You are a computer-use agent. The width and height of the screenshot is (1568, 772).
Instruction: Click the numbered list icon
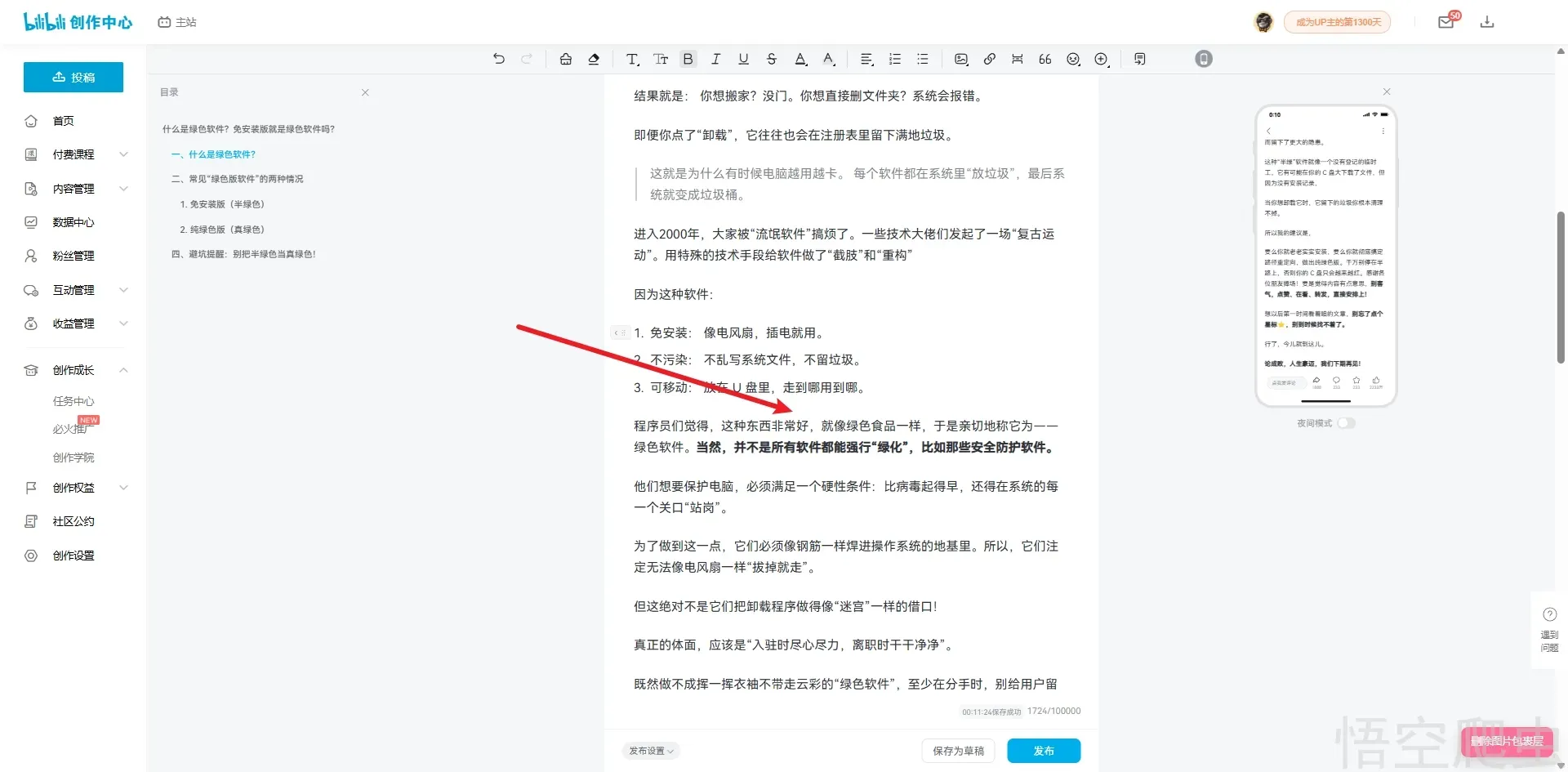[895, 59]
